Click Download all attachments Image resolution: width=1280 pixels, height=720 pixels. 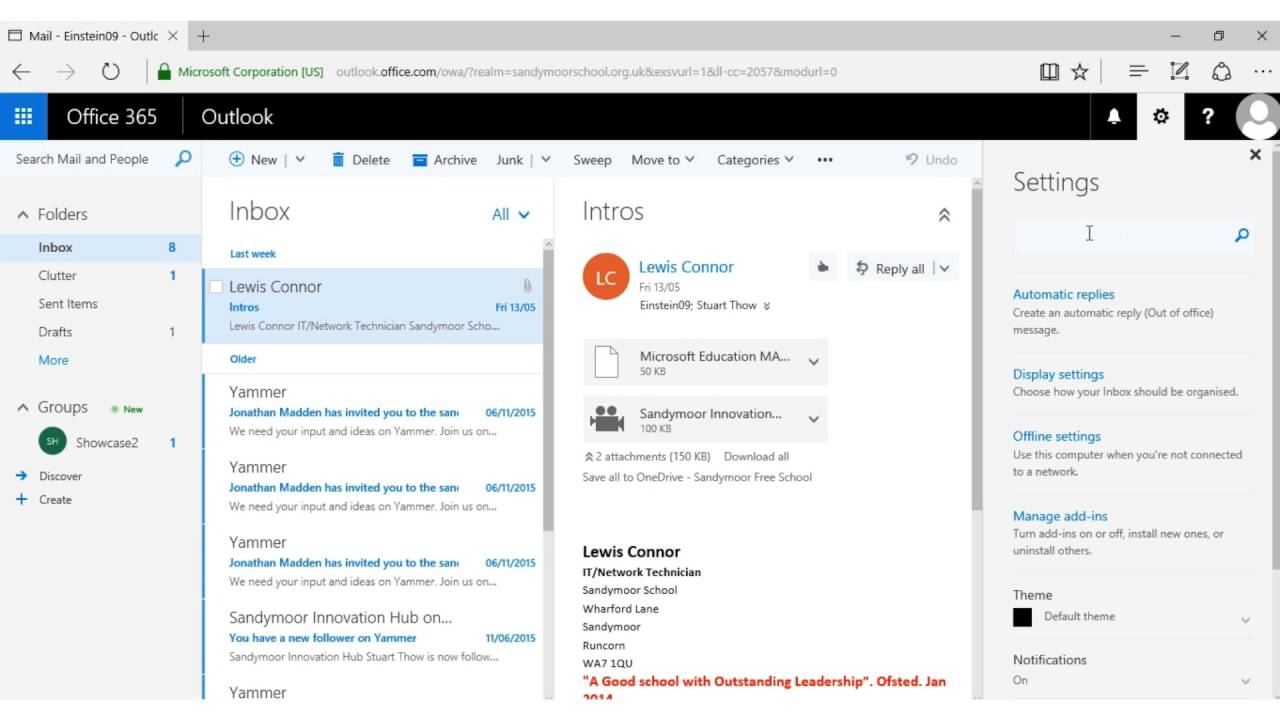756,457
